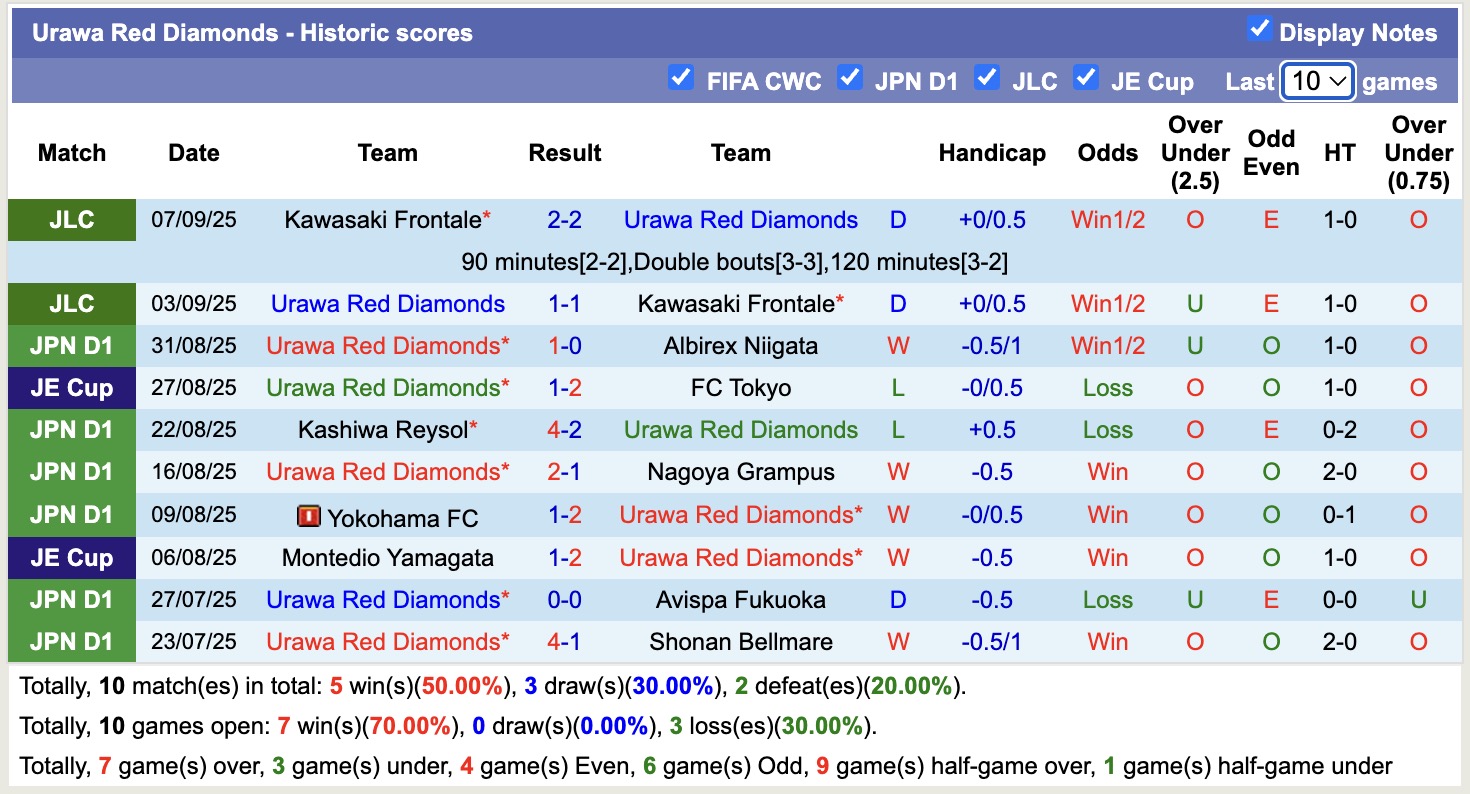Click the Handicap column header
Image resolution: width=1470 pixels, height=794 pixels.
point(992,153)
